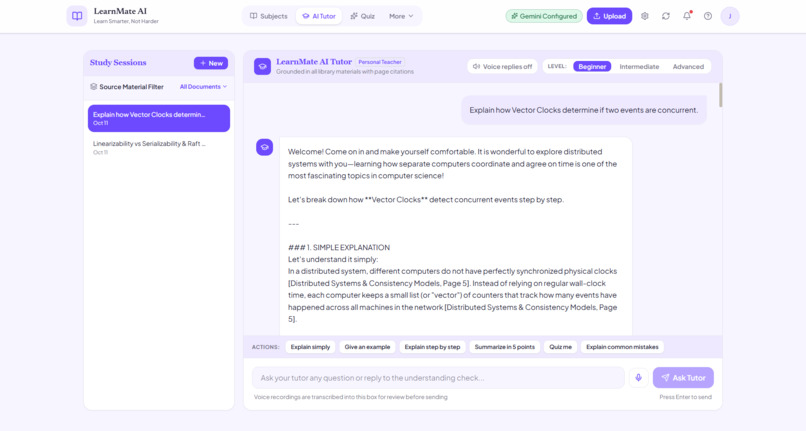Click the Upload button
This screenshot has width=806, height=431.
click(x=610, y=16)
